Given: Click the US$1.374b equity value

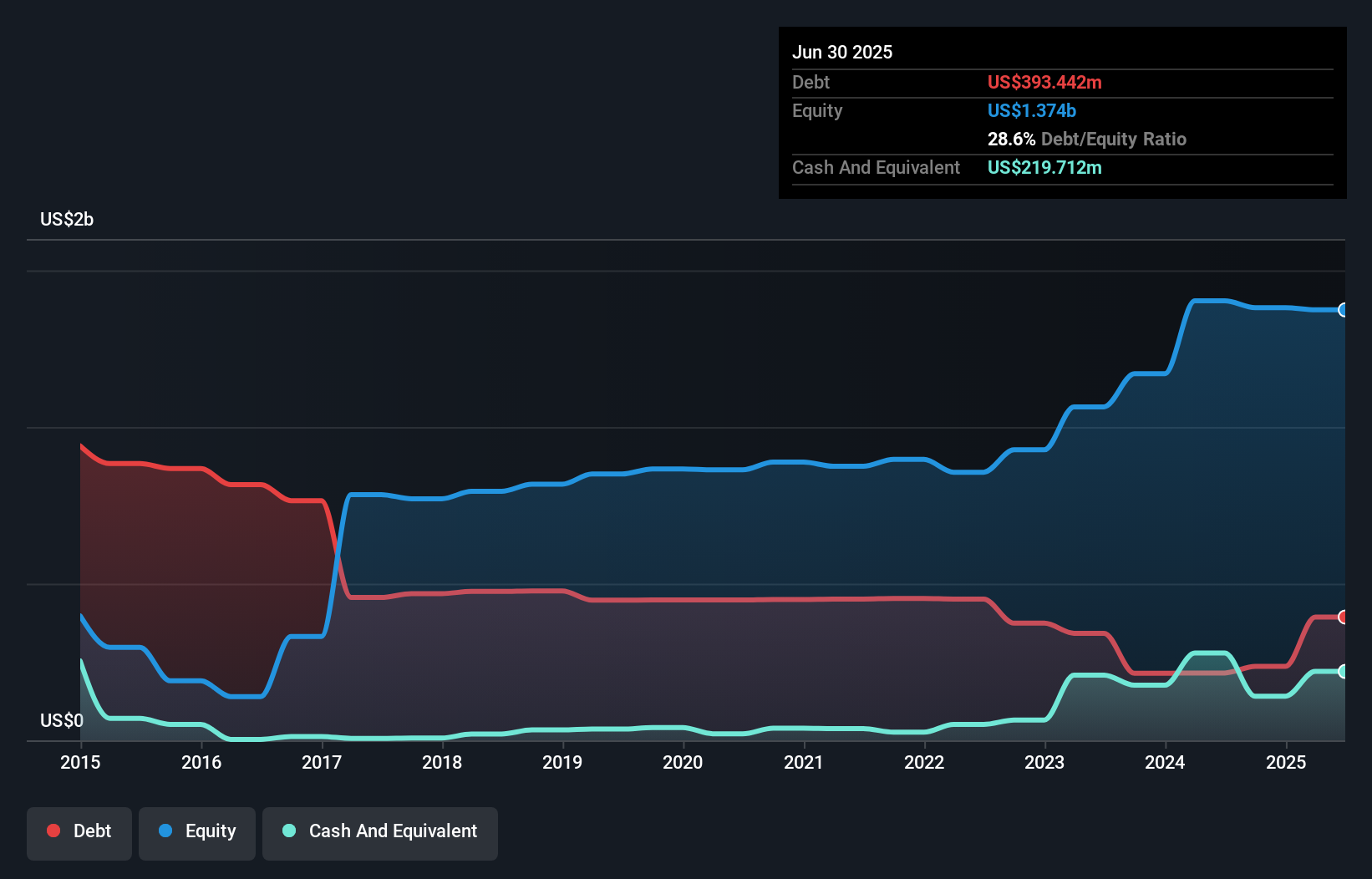Looking at the screenshot, I should coord(1031,110).
